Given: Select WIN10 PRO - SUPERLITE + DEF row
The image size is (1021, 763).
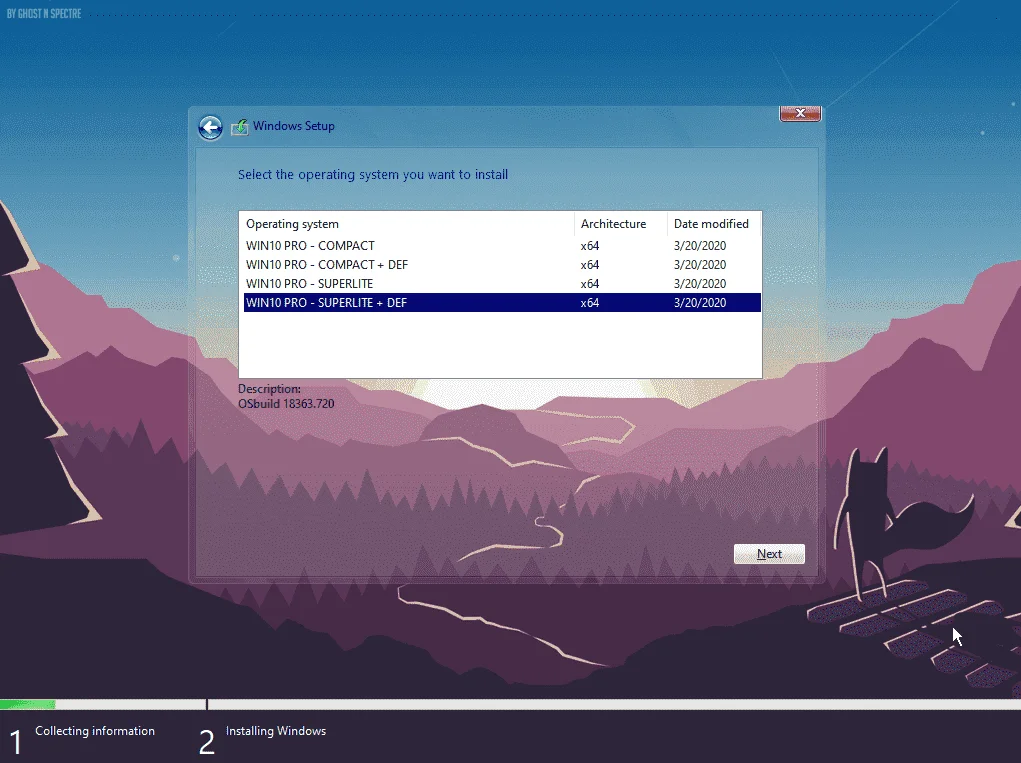Looking at the screenshot, I should 502,303.
